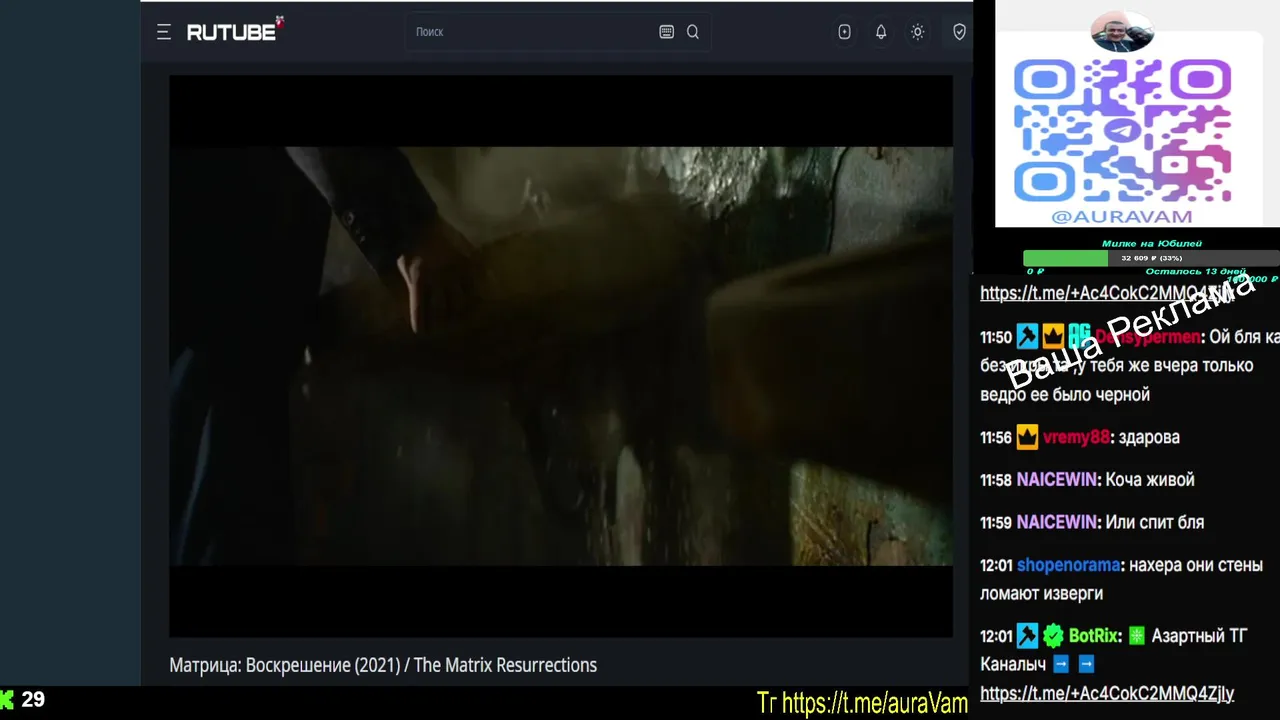Click the message нахера они стены ломают изверги
The width and height of the screenshot is (1280, 720).
(1121, 579)
